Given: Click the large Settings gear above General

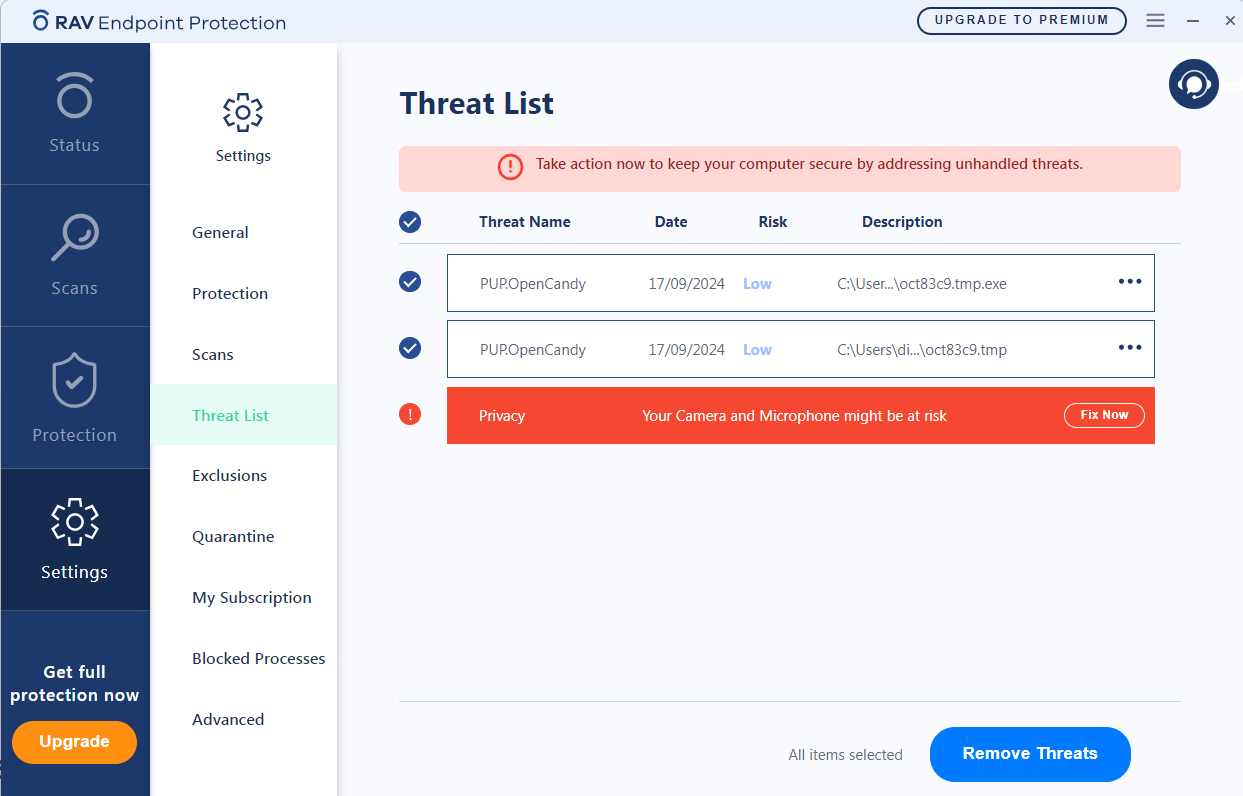Looking at the screenshot, I should pyautogui.click(x=243, y=113).
